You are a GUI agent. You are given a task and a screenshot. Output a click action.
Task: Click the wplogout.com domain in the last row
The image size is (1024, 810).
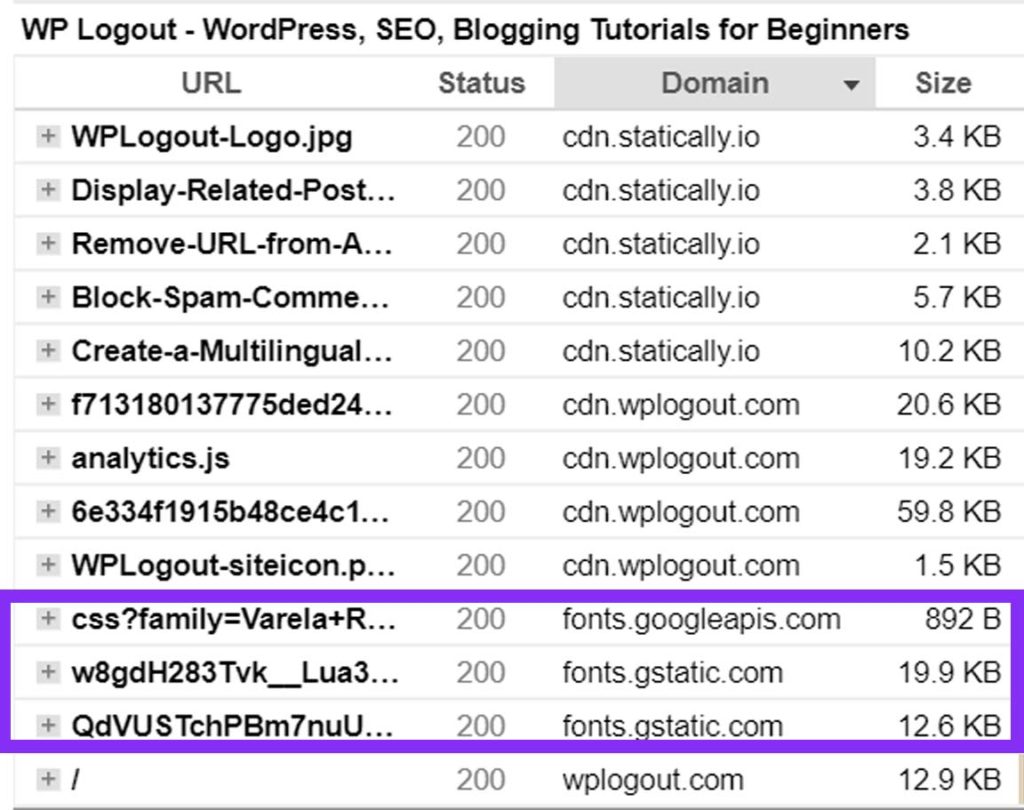click(x=652, y=780)
